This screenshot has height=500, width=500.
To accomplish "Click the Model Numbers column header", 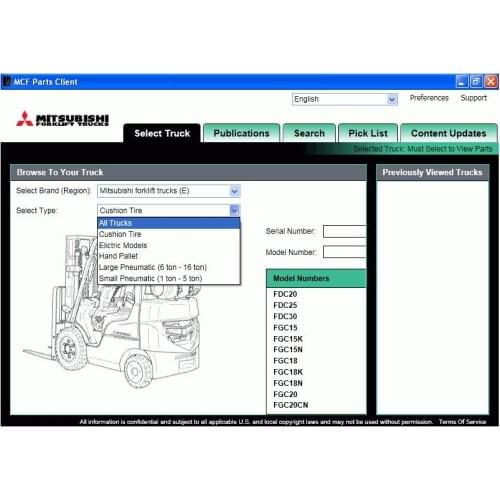I will click(x=316, y=278).
